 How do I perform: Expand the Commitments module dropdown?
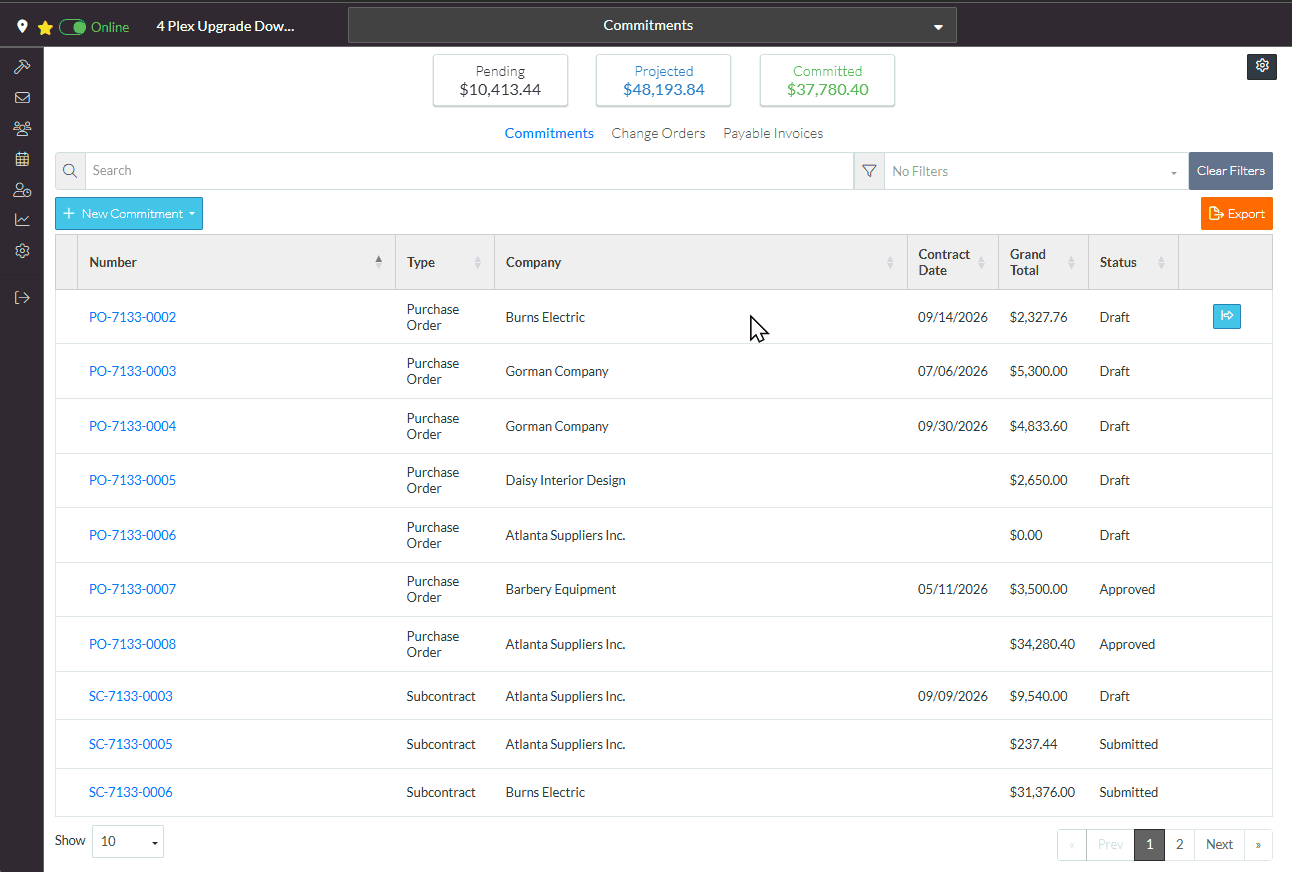point(652,26)
